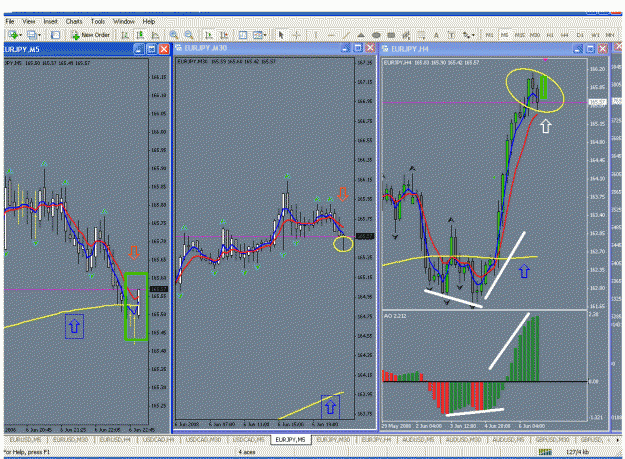Click the connection status bars icon

pyautogui.click(x=545, y=452)
